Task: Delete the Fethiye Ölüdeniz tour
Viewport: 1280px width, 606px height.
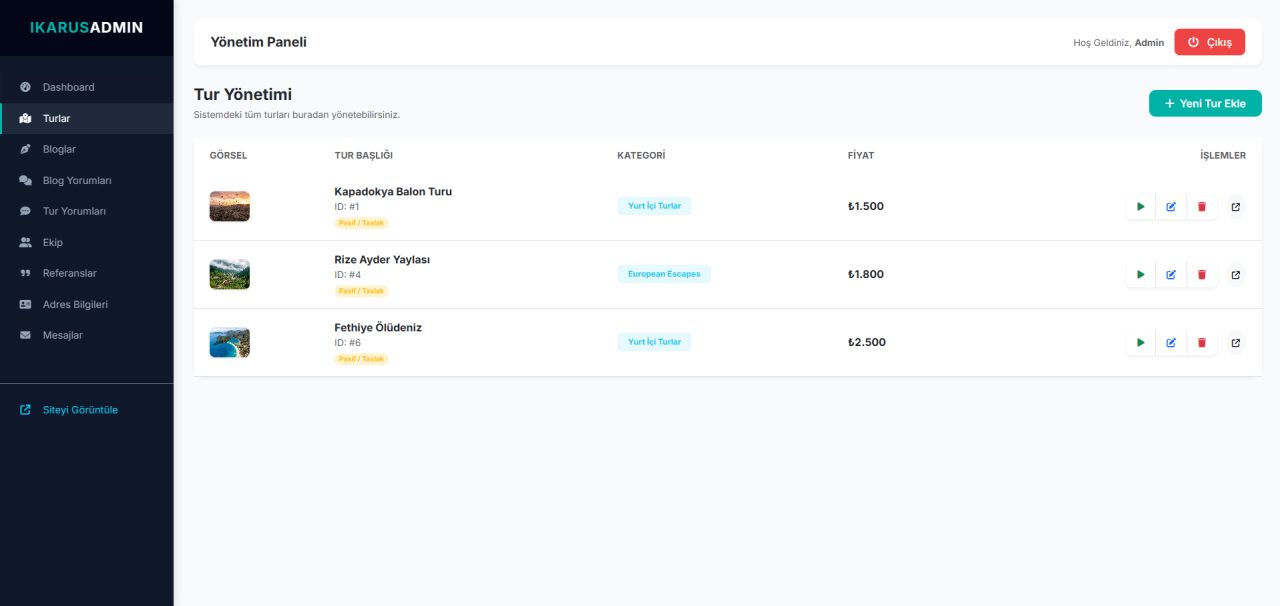Action: click(1202, 343)
